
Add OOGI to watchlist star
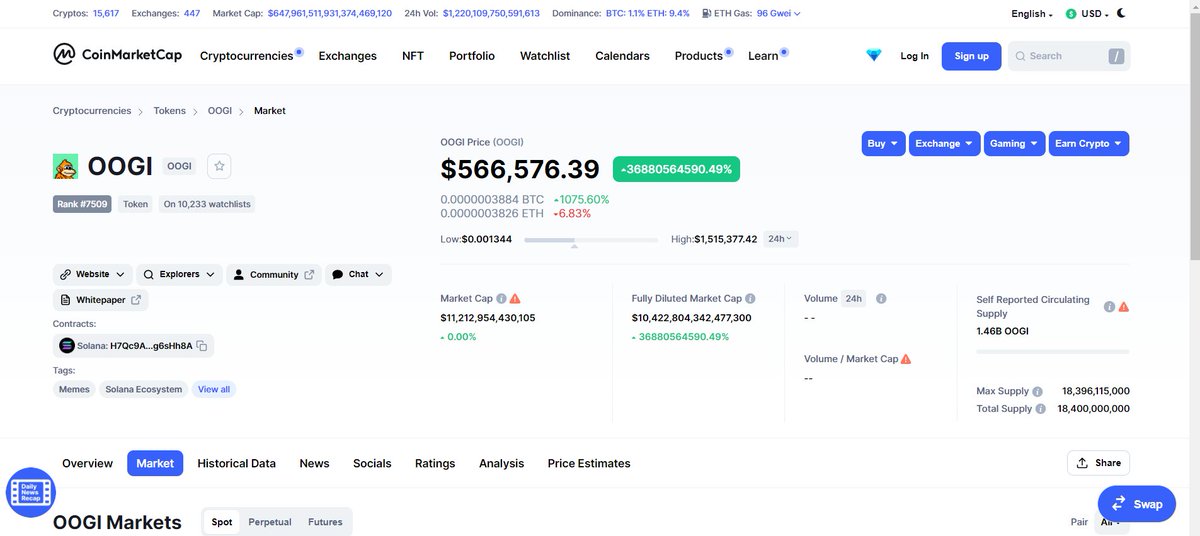pos(220,166)
